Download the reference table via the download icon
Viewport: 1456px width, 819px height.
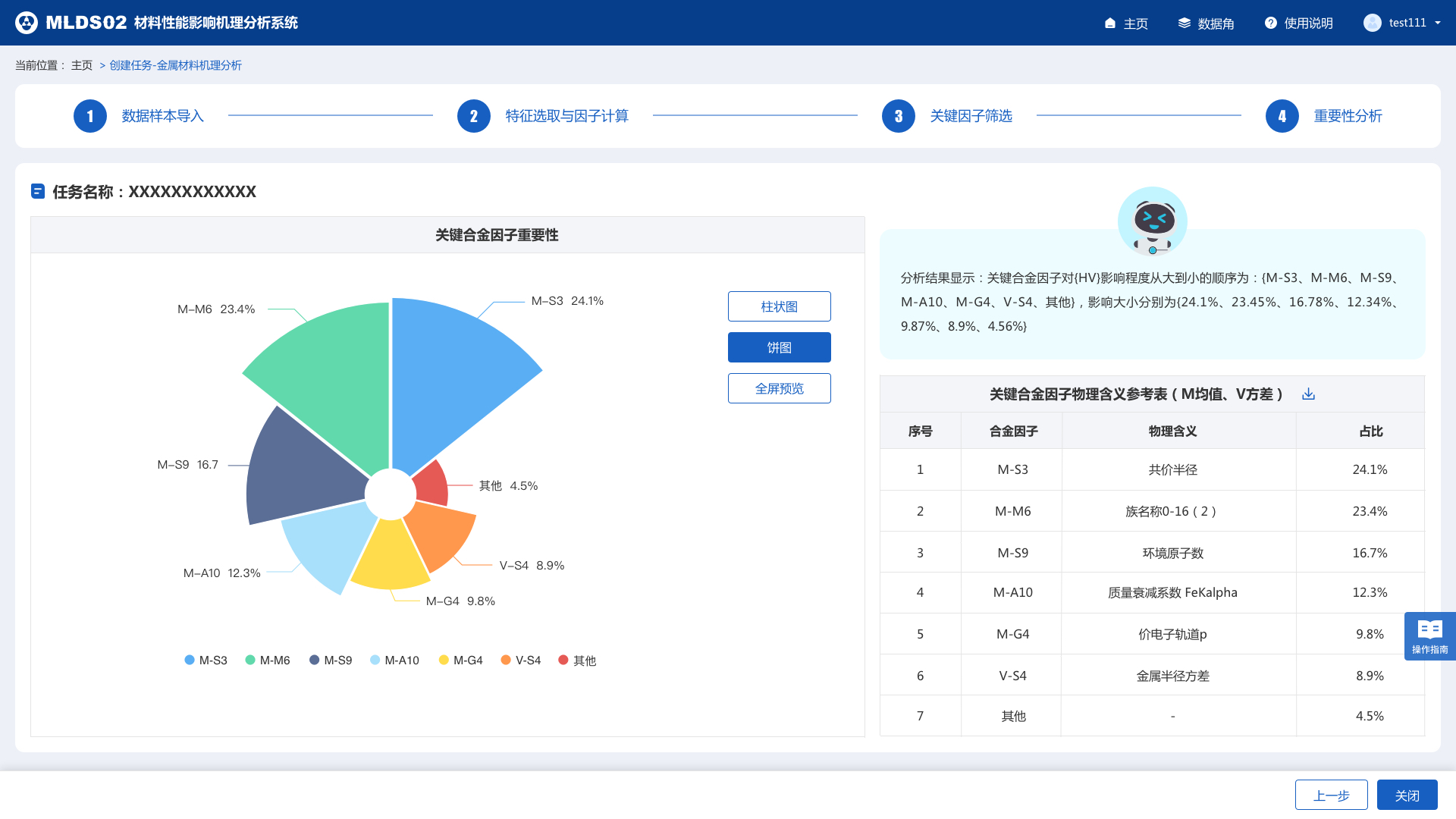pos(1308,394)
